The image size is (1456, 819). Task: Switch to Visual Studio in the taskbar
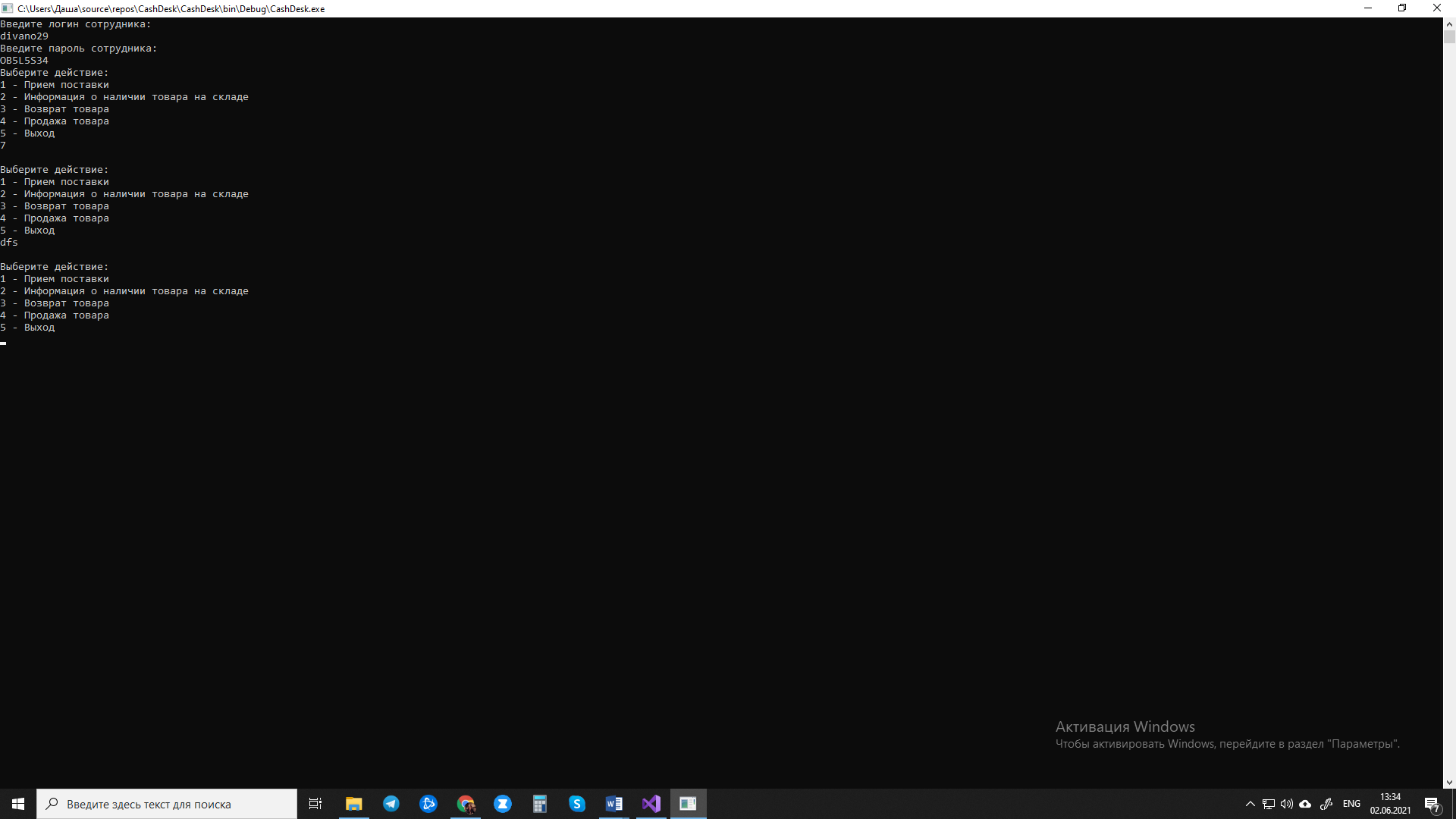click(x=651, y=804)
